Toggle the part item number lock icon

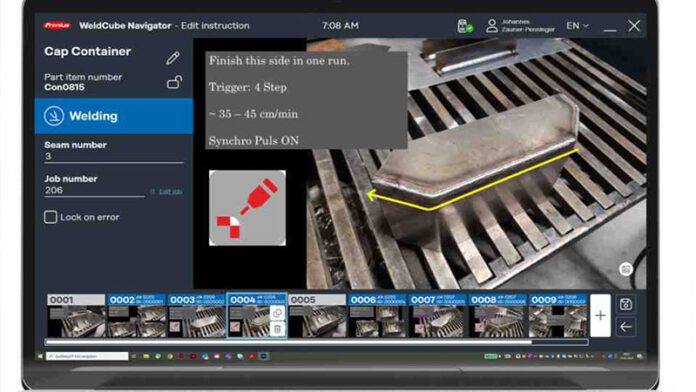(x=174, y=82)
